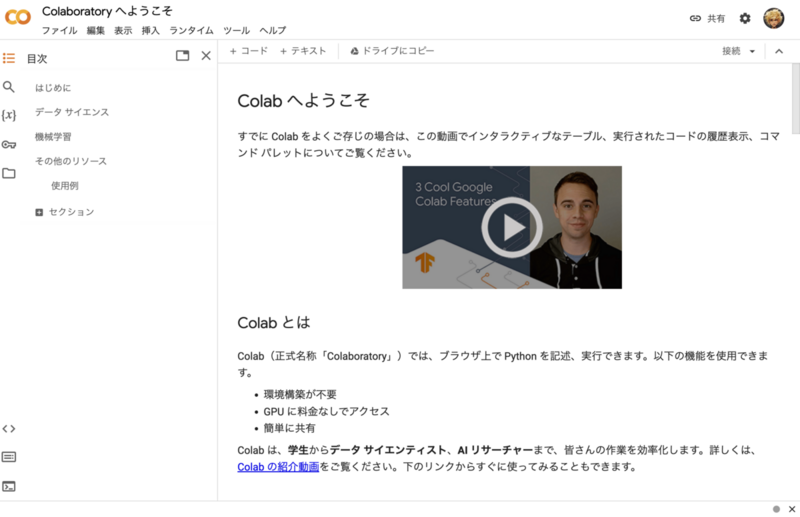The height and width of the screenshot is (517, 800).
Task: Click the Colaboratory へようこそ notebook title
Action: [107, 11]
